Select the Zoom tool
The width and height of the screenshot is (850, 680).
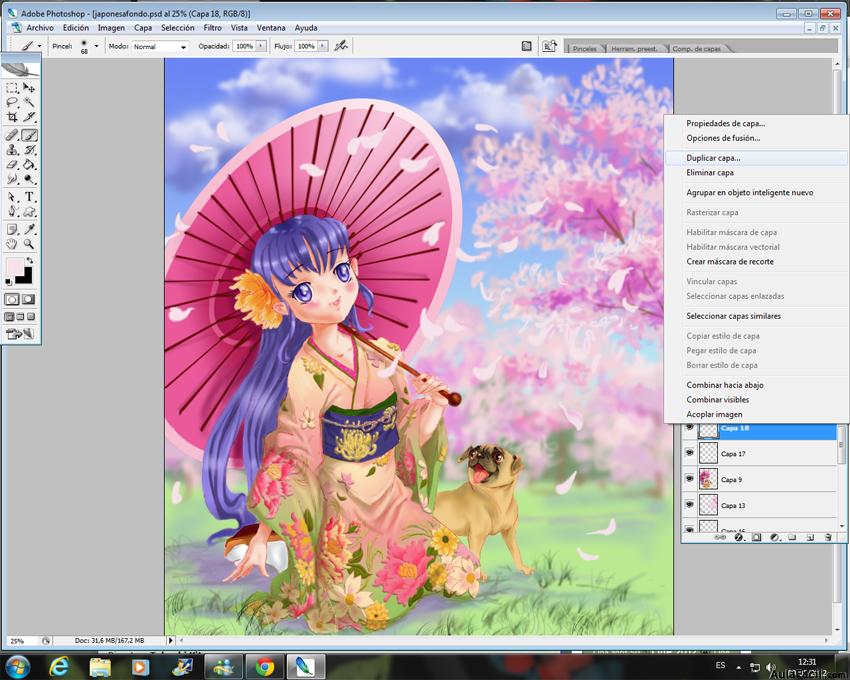pyautogui.click(x=29, y=244)
